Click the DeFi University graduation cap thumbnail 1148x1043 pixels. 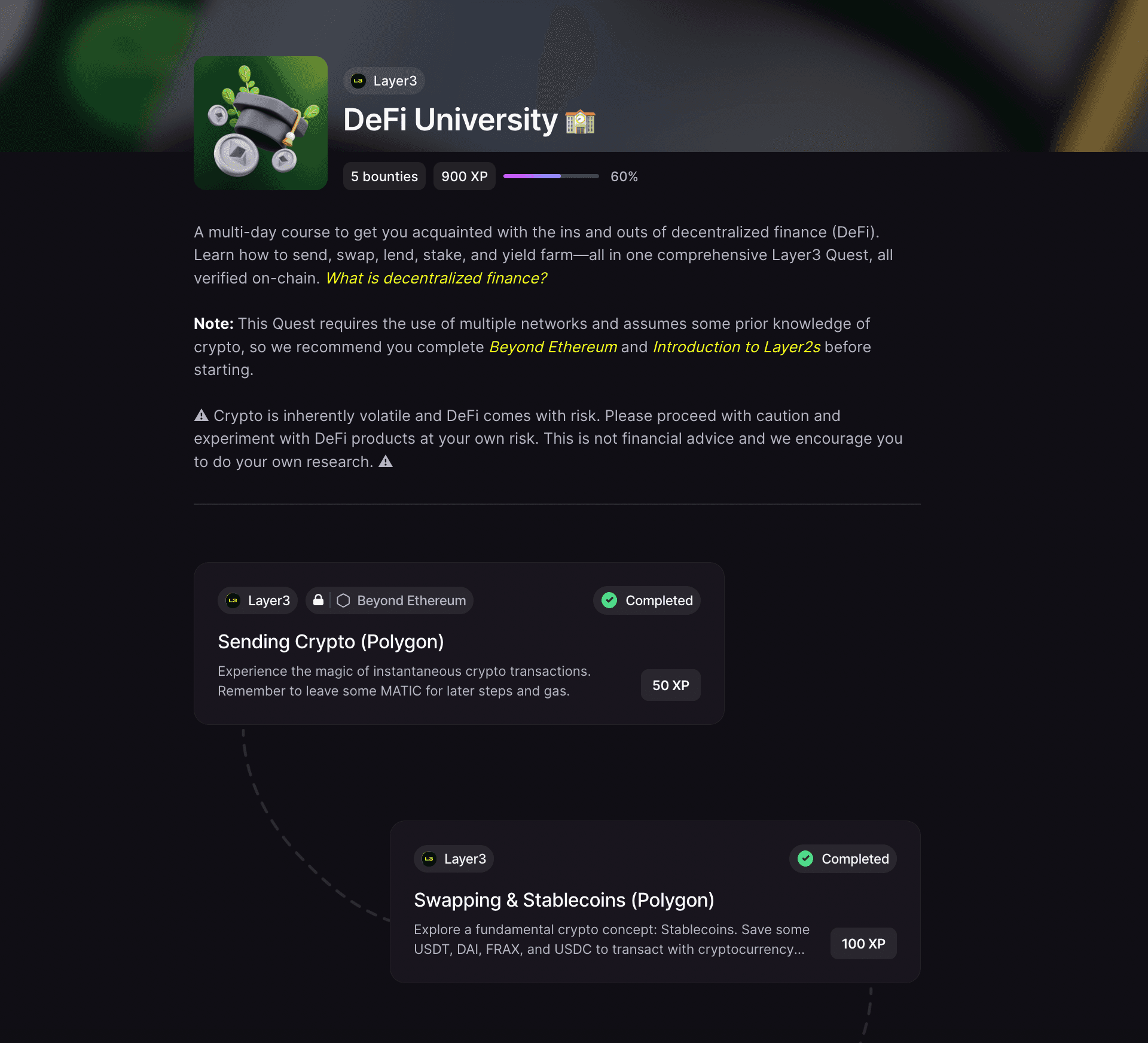click(x=261, y=123)
